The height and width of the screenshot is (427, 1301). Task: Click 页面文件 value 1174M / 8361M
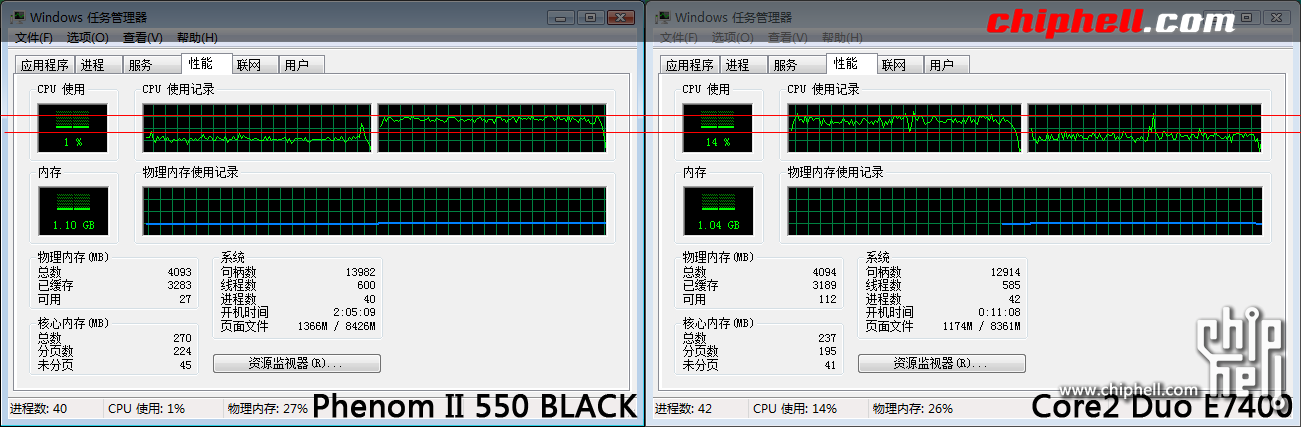982,327
